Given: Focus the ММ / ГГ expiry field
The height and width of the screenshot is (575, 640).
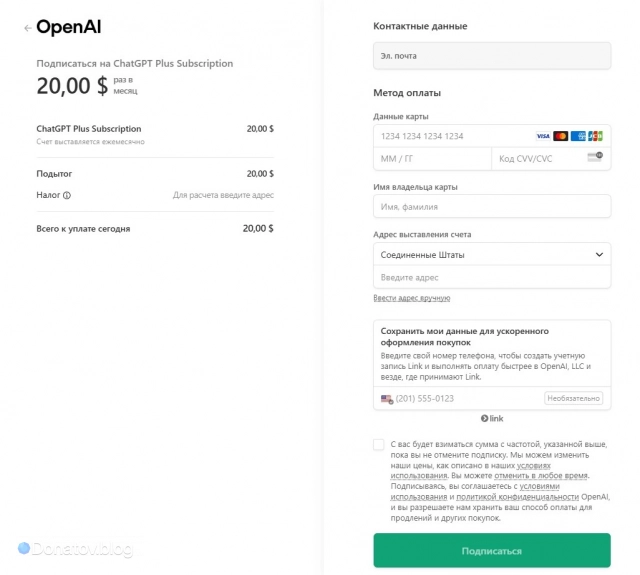Looking at the screenshot, I should (432, 158).
